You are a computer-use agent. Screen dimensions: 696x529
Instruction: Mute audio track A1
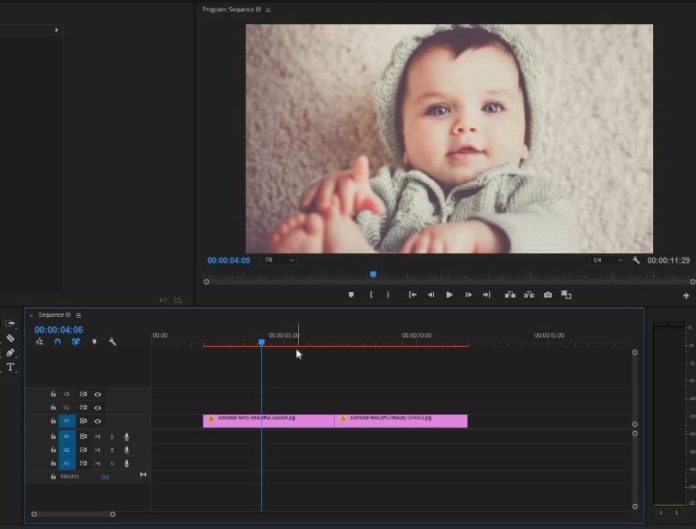(x=98, y=437)
